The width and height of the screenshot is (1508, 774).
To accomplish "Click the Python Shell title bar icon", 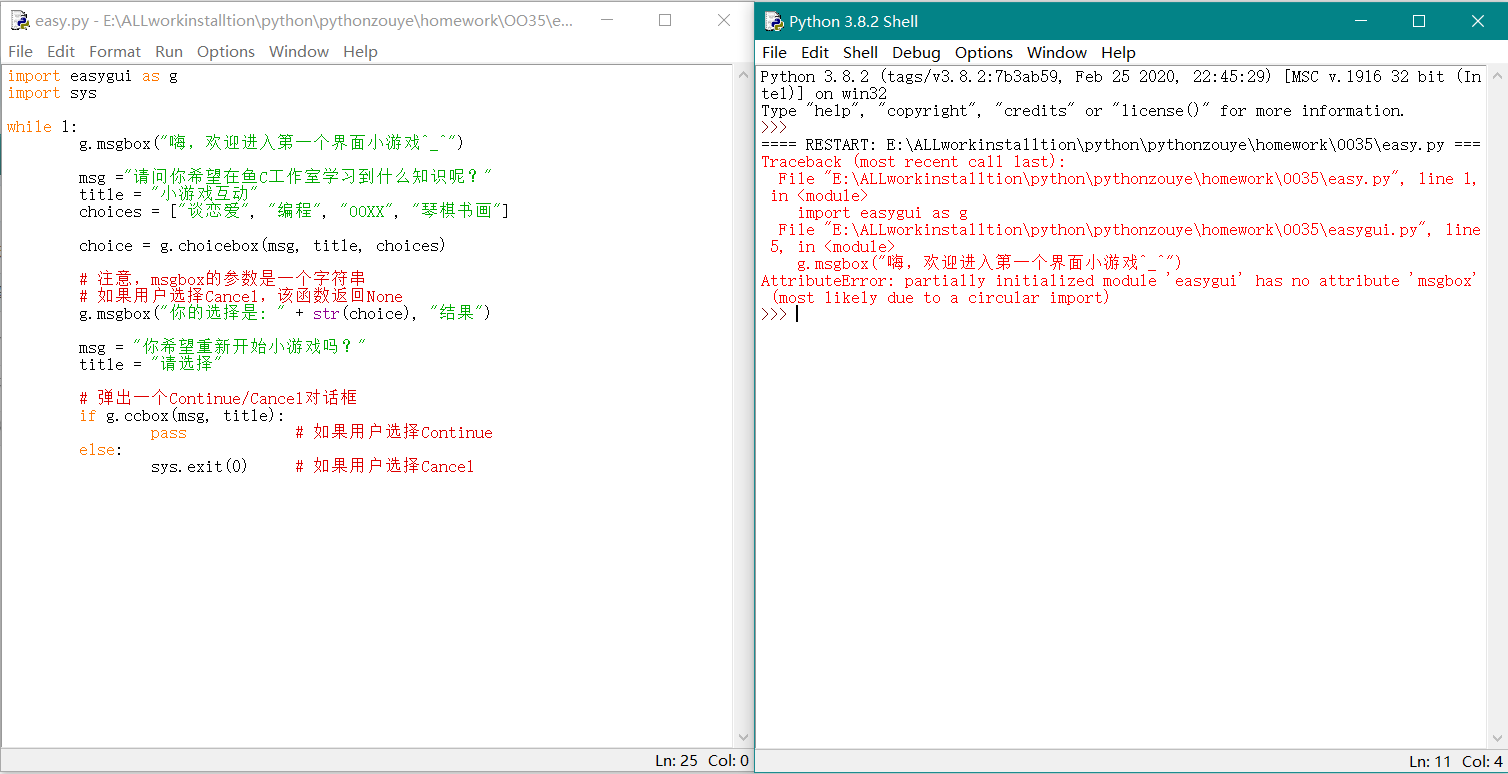I will 773,21.
